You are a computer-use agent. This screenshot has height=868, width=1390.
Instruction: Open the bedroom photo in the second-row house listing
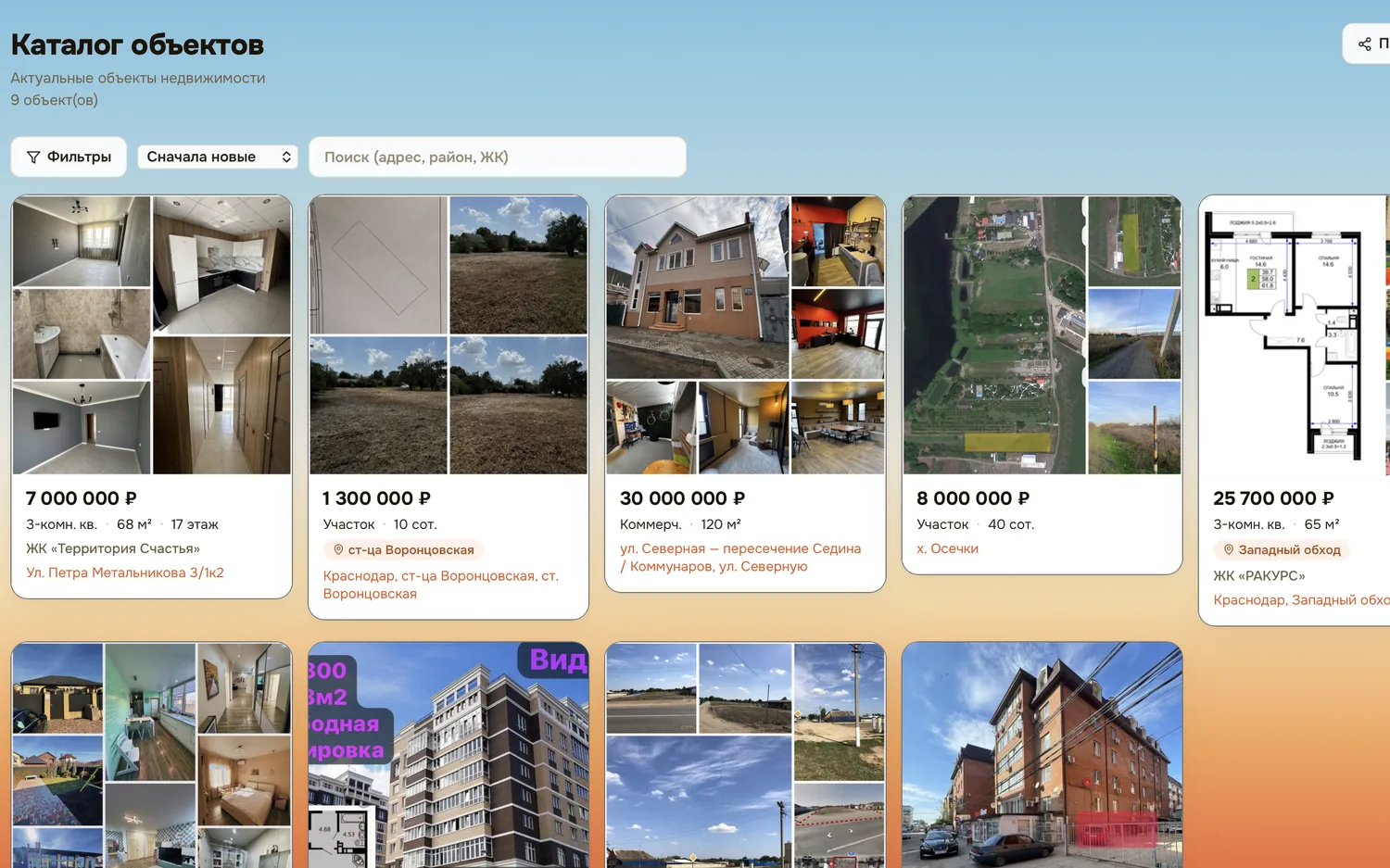tap(245, 781)
